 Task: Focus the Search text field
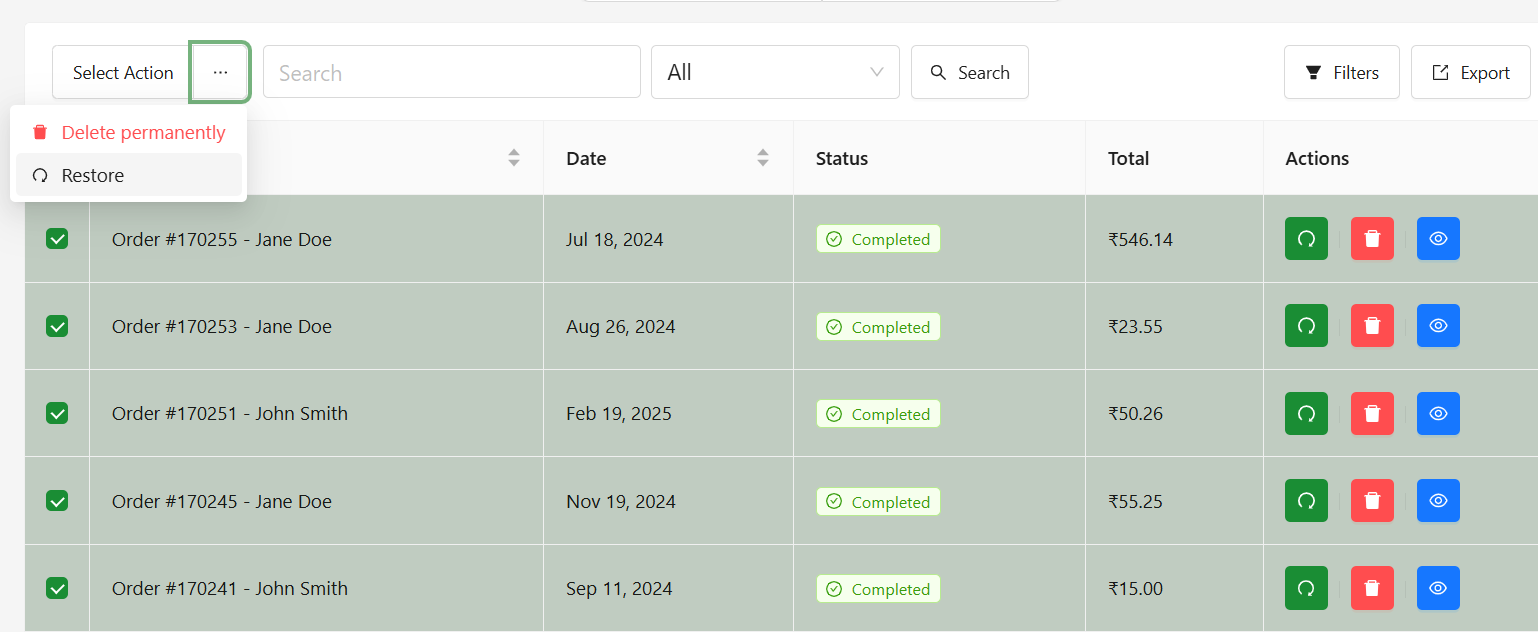pos(452,72)
